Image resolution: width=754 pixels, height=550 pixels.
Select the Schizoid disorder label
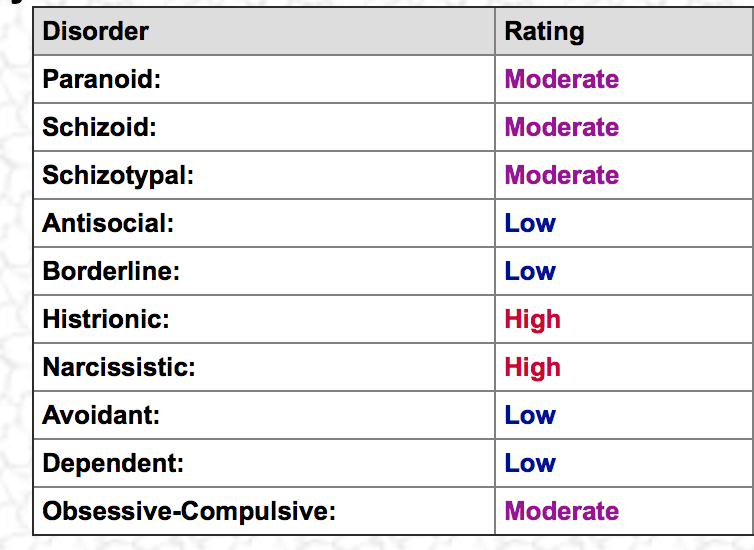[100, 127]
